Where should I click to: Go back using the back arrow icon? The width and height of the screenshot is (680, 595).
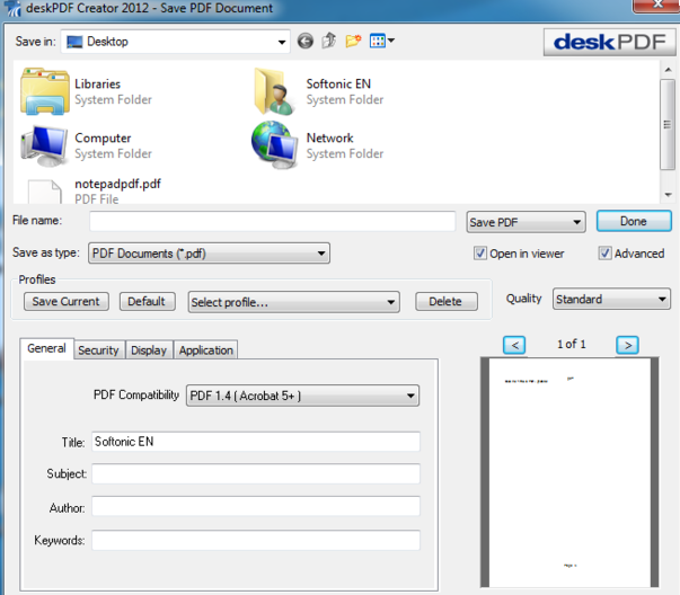[305, 41]
